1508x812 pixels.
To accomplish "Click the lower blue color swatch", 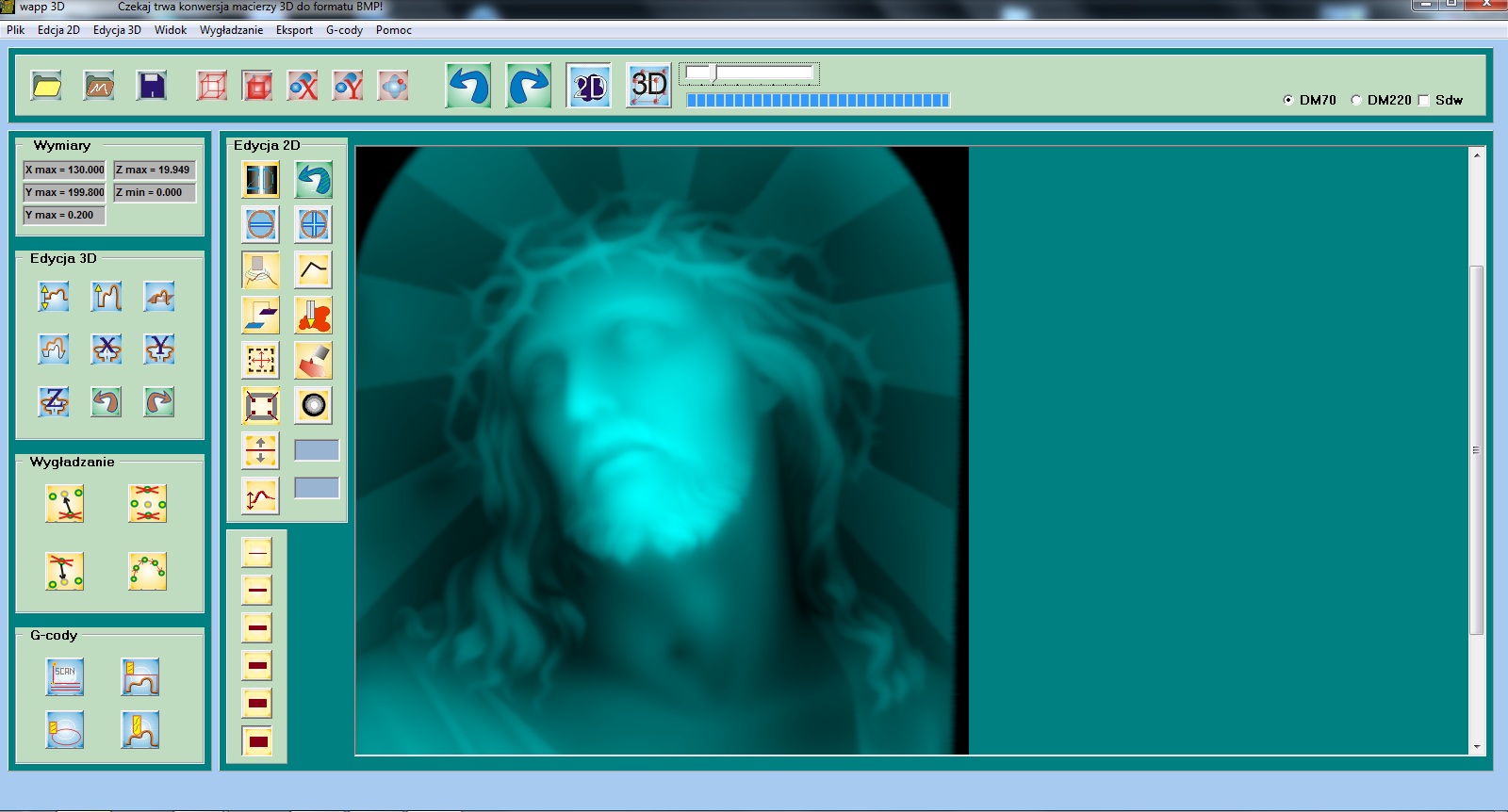I will tap(317, 488).
